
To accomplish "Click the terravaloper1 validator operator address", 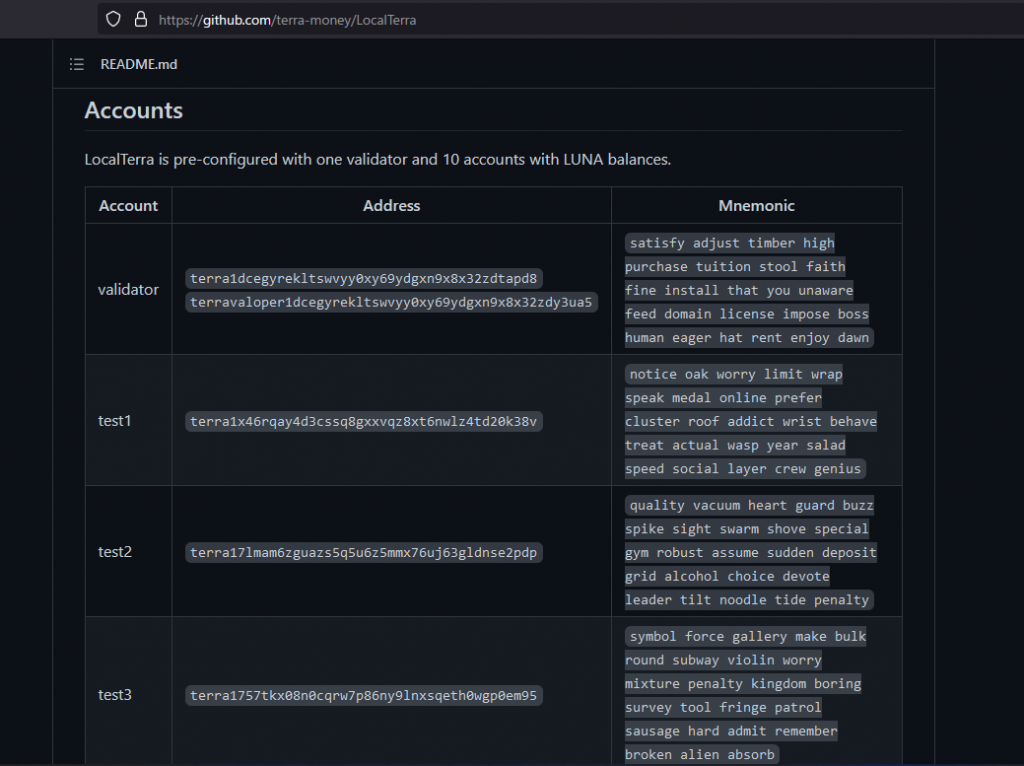I will click(391, 302).
